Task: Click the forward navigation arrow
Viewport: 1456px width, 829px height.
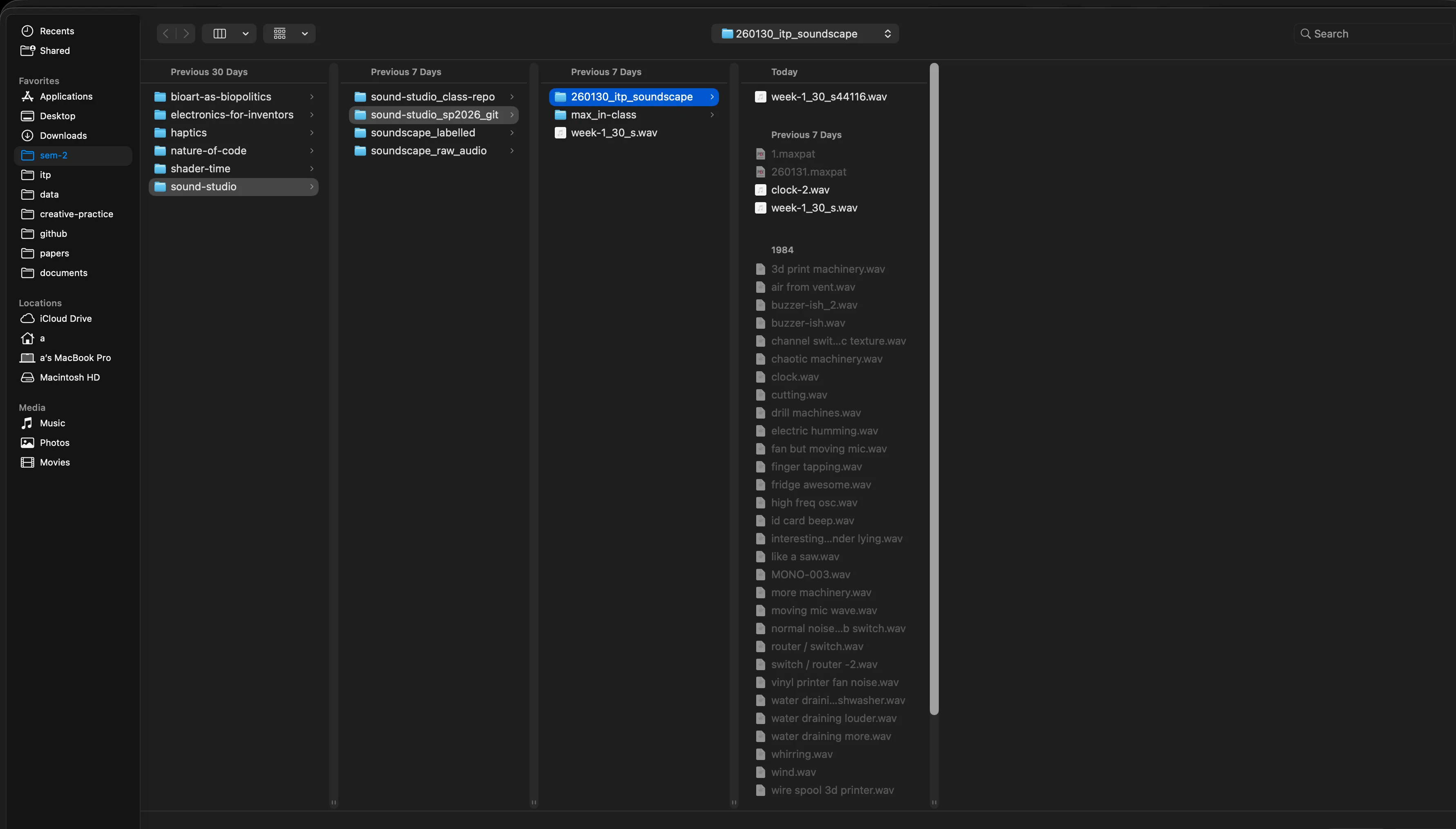Action: [185, 33]
